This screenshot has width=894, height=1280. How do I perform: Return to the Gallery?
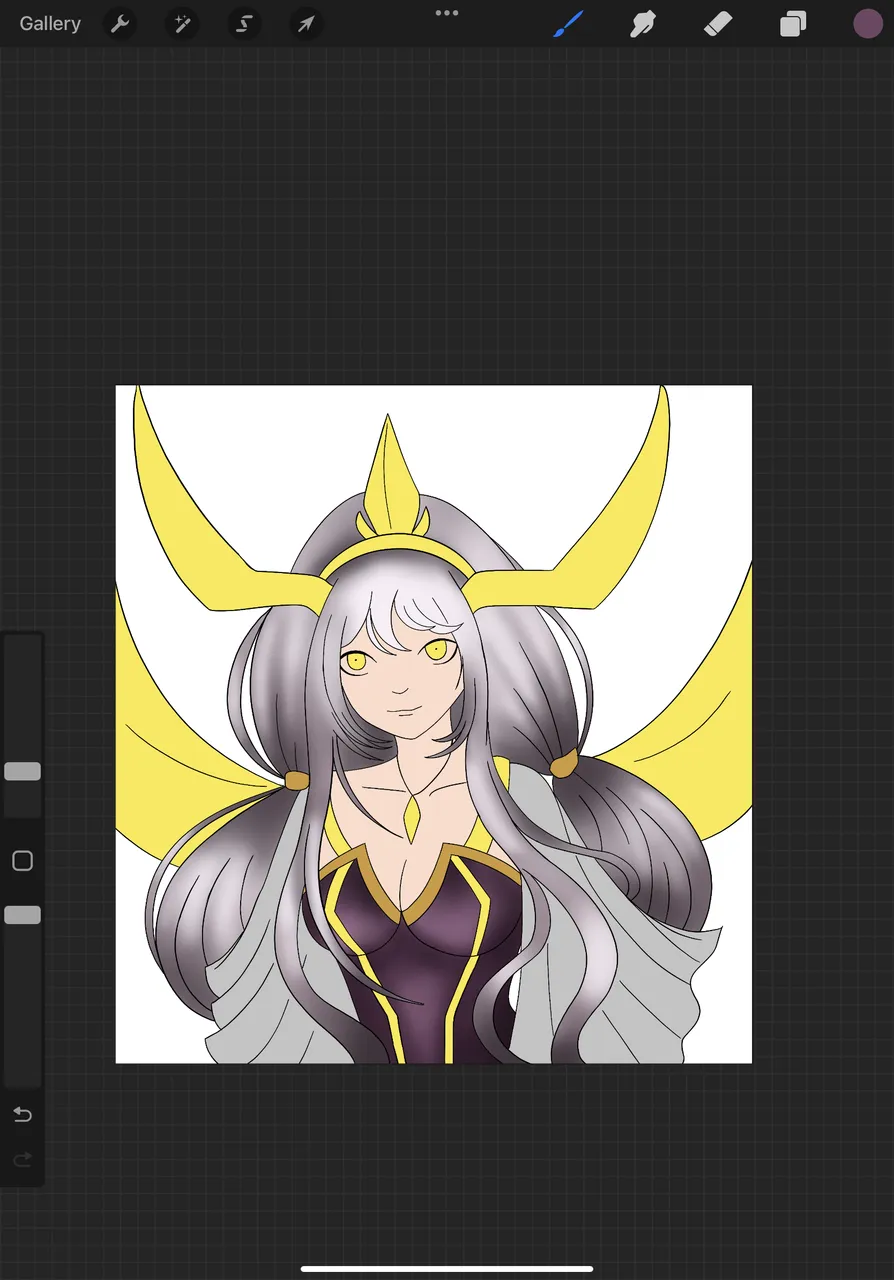50,24
